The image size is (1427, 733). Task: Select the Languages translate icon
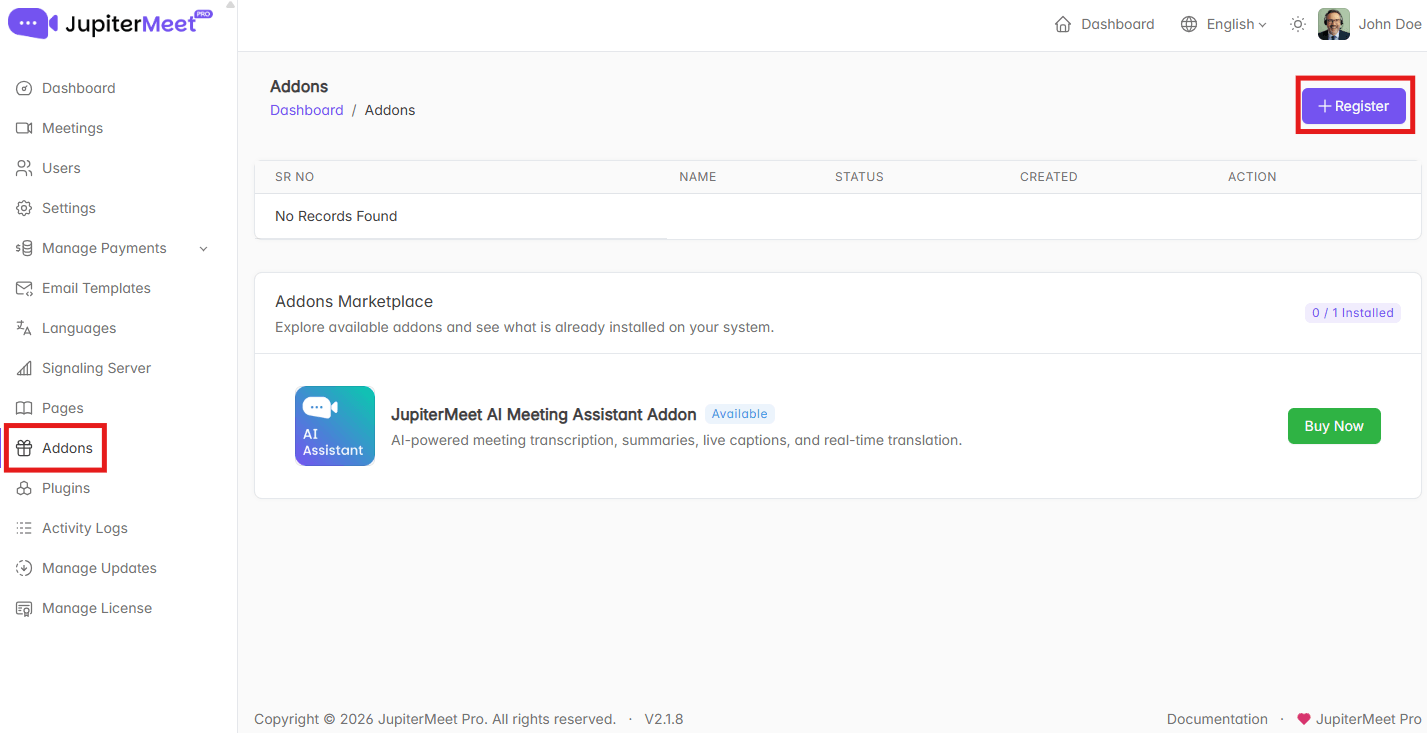pos(24,328)
